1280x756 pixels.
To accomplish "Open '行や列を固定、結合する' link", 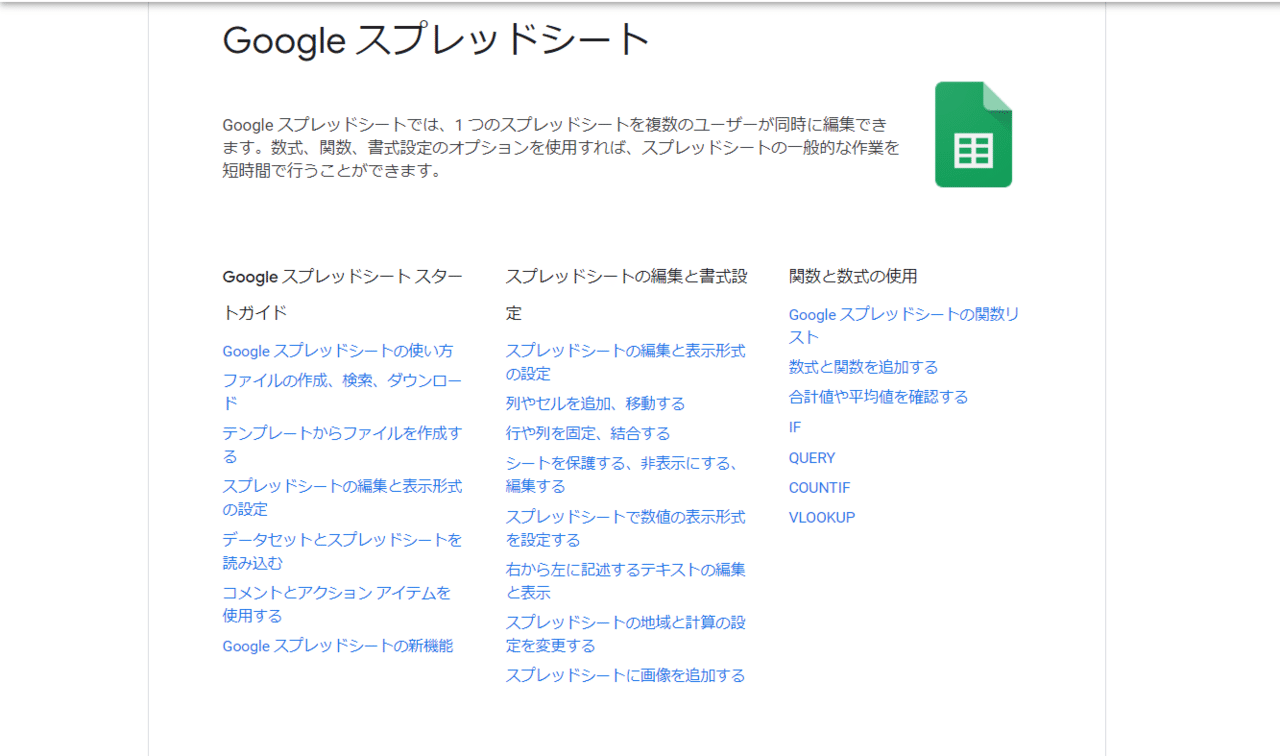I will (587, 433).
